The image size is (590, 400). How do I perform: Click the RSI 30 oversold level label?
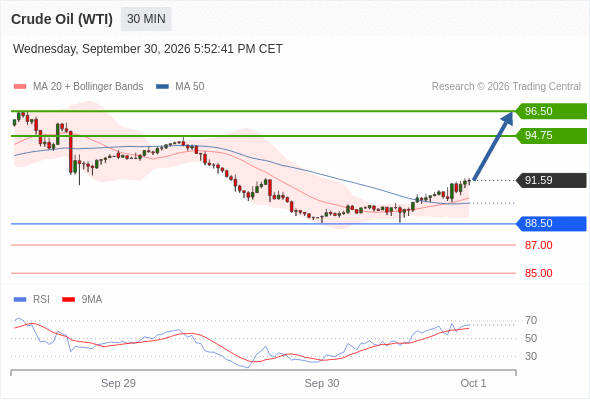click(x=531, y=356)
